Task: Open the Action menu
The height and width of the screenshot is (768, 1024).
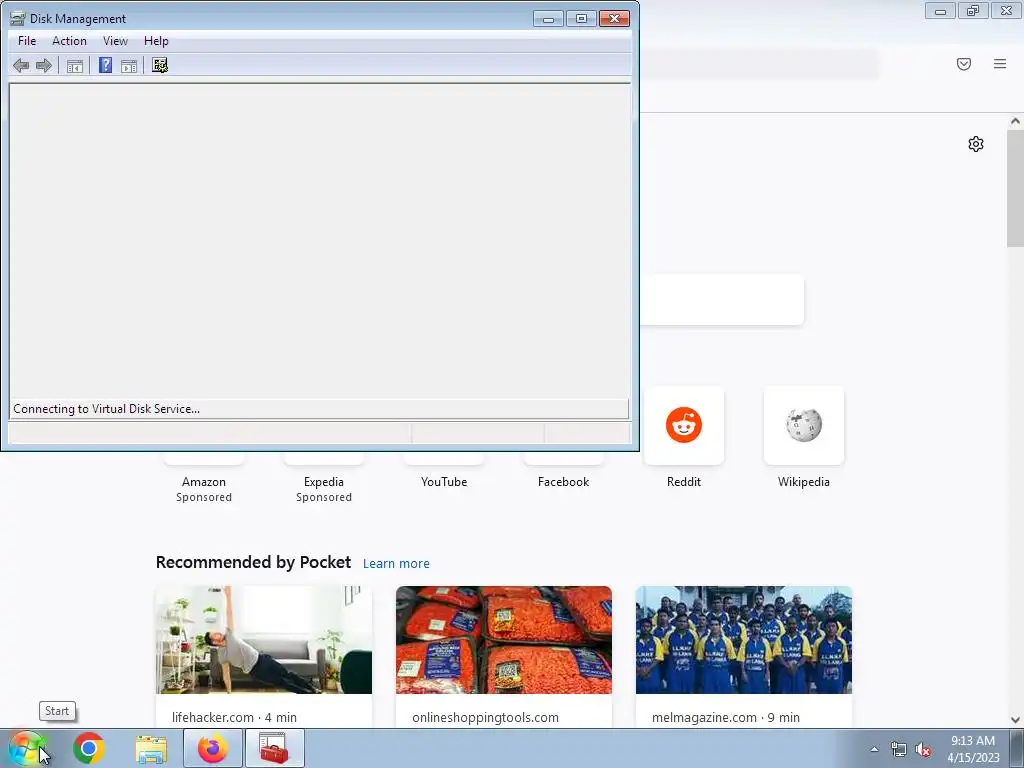Action: coord(69,40)
